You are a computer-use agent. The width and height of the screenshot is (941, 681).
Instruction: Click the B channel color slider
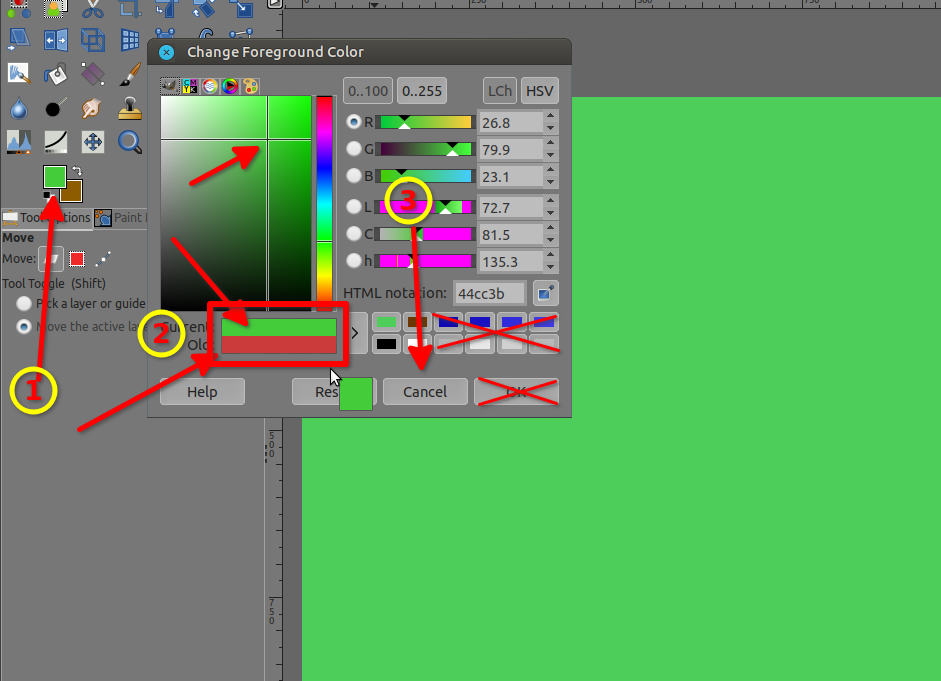[424, 176]
